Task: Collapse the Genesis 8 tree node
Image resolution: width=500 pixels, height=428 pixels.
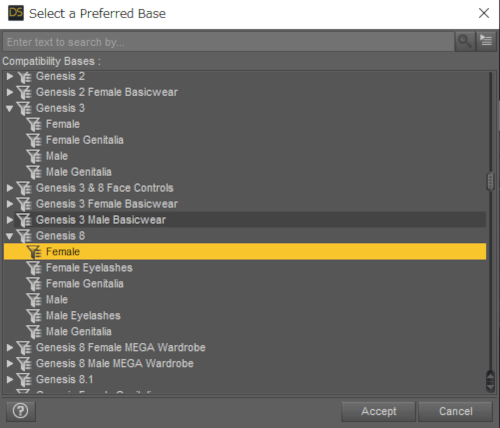Action: pyautogui.click(x=10, y=236)
